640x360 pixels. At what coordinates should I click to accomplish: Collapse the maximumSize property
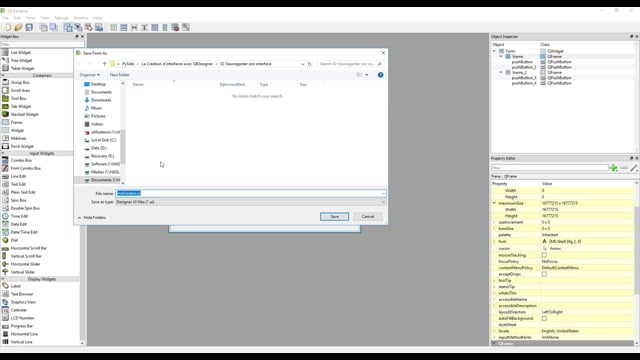(x=494, y=203)
